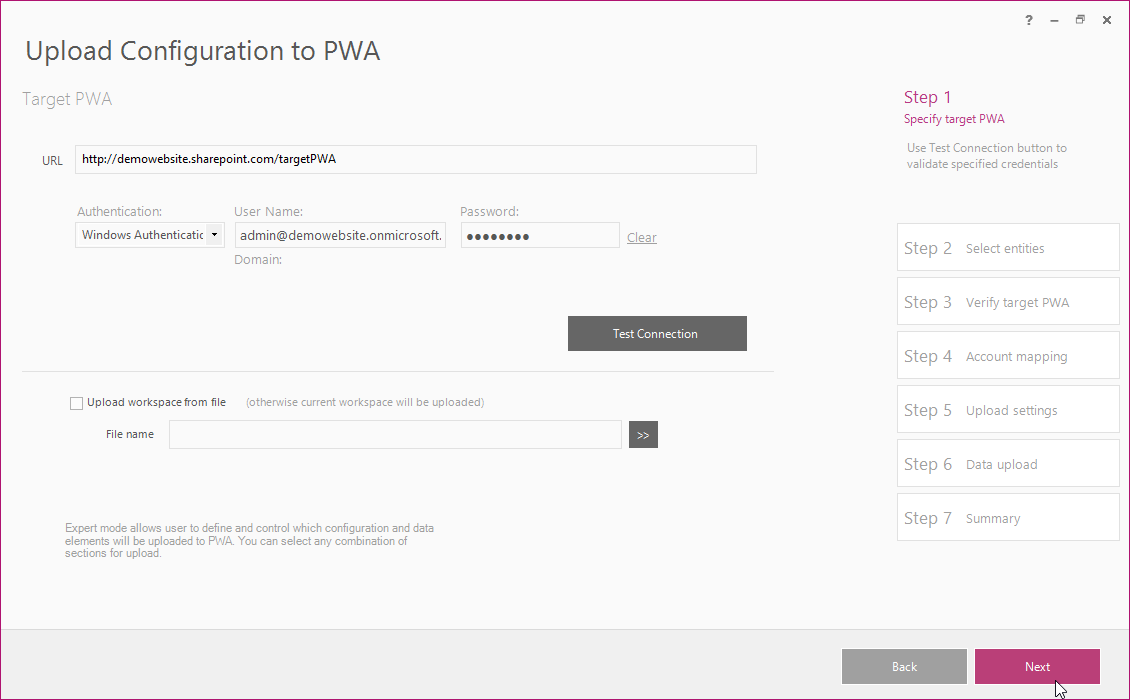
Task: Open Step 4 Account mapping
Action: click(1007, 356)
